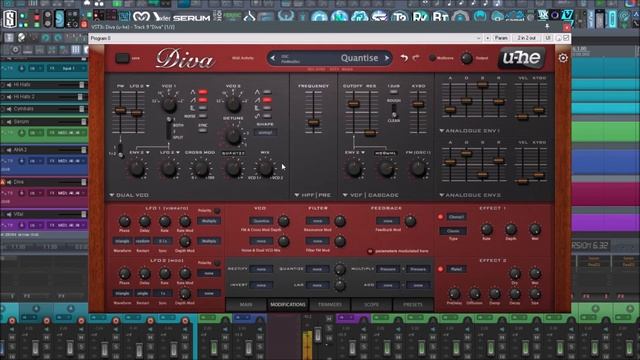Toggle LFO 1 Polarity button
Viewport: 640px width, 360px height.
click(217, 211)
